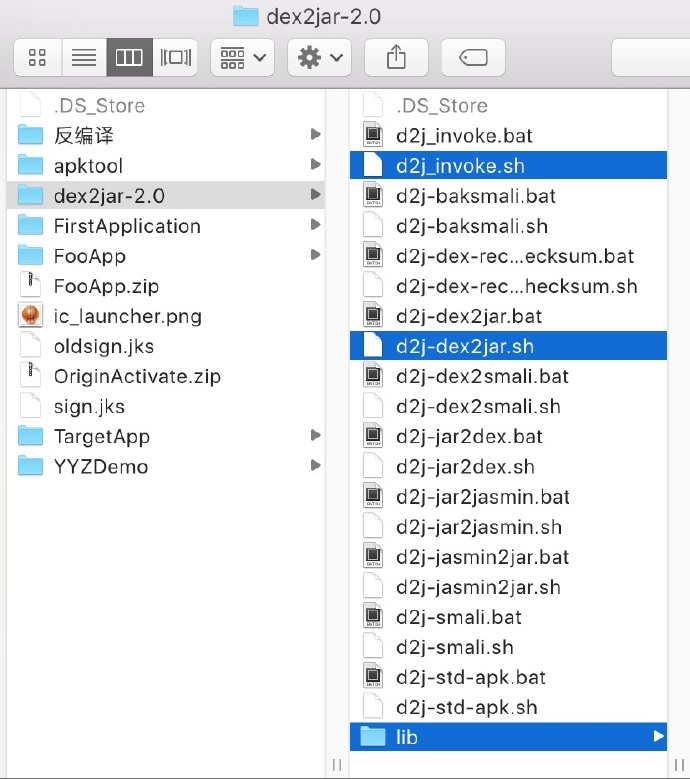This screenshot has width=690, height=779.
Task: Select d2j-dex2smali.sh file
Action: pyautogui.click(x=508, y=406)
